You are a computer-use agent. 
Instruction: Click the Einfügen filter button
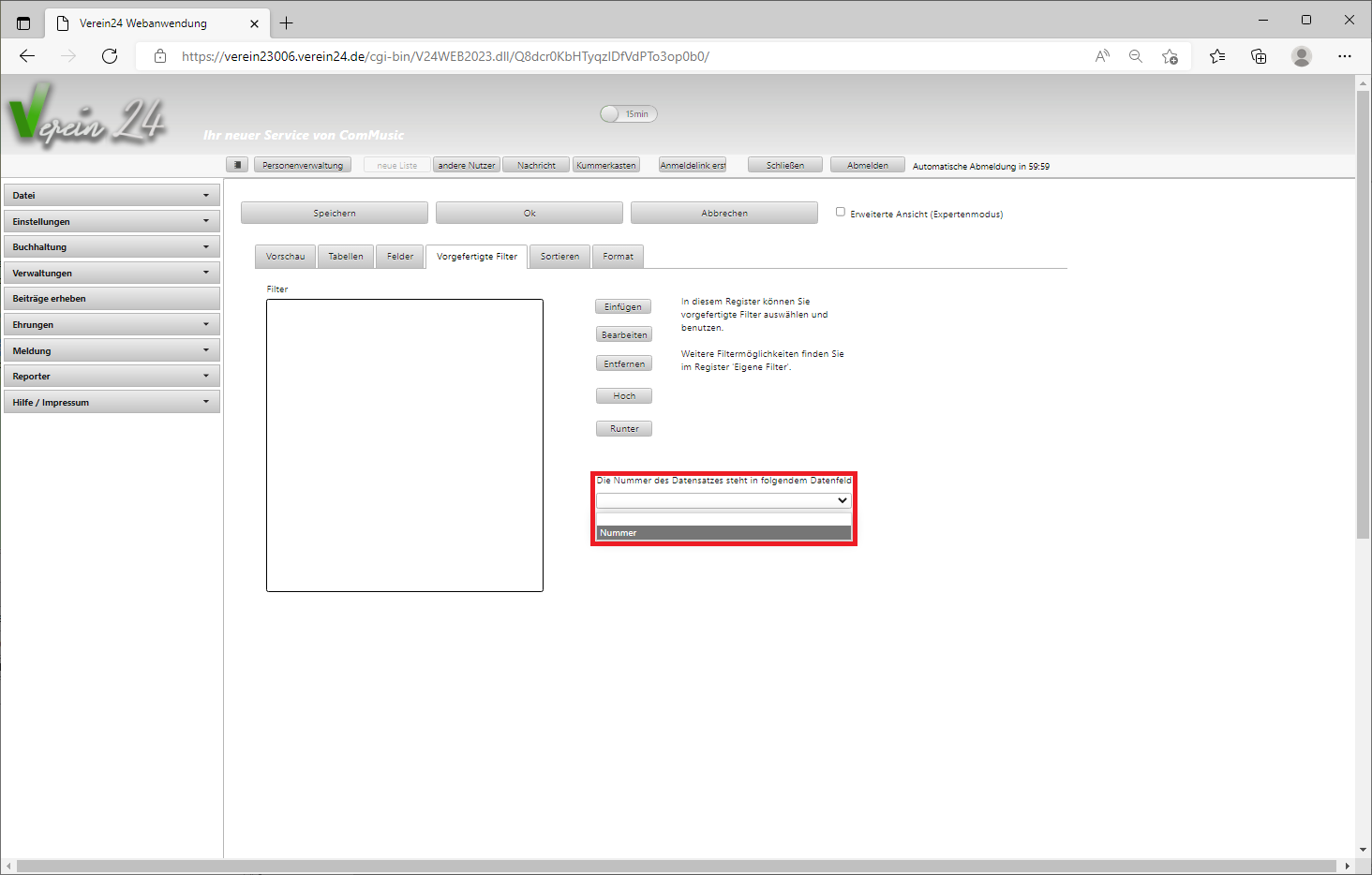click(x=623, y=307)
